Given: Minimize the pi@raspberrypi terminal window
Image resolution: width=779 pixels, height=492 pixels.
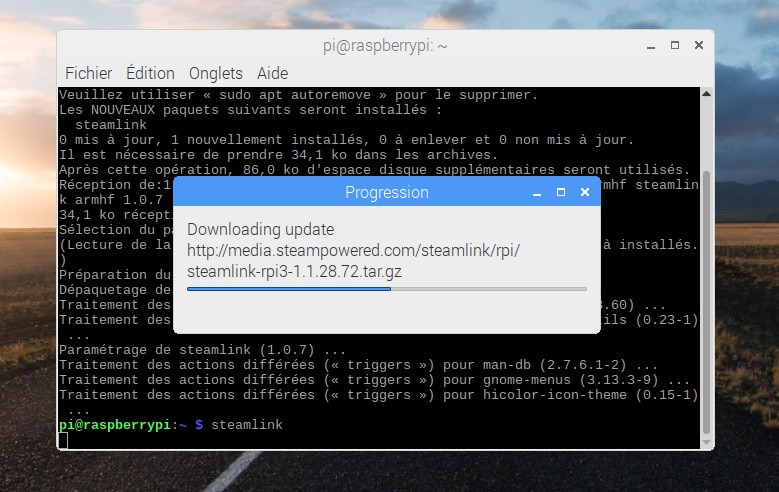Looking at the screenshot, I should (651, 46).
